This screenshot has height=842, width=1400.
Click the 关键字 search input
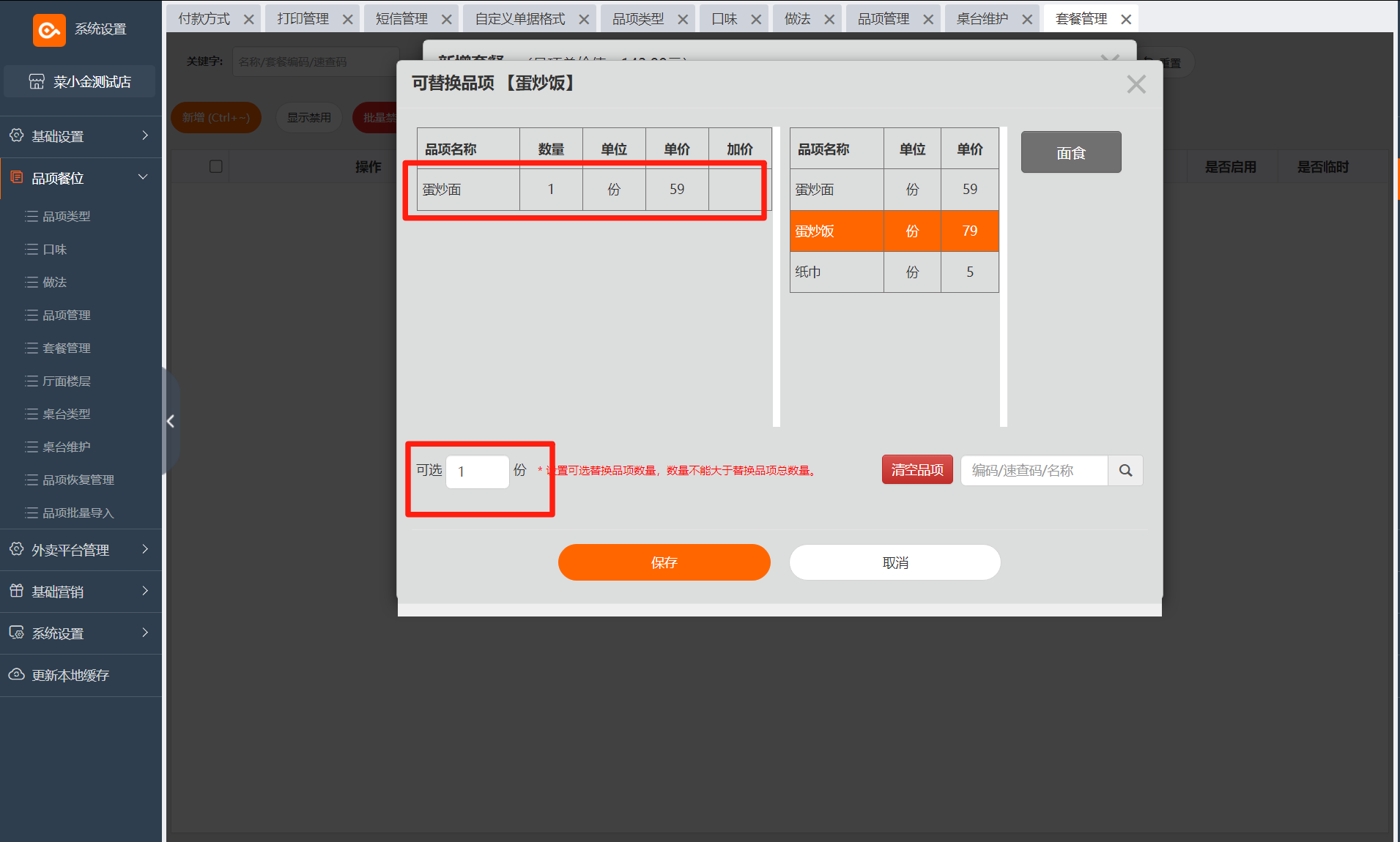click(315, 62)
